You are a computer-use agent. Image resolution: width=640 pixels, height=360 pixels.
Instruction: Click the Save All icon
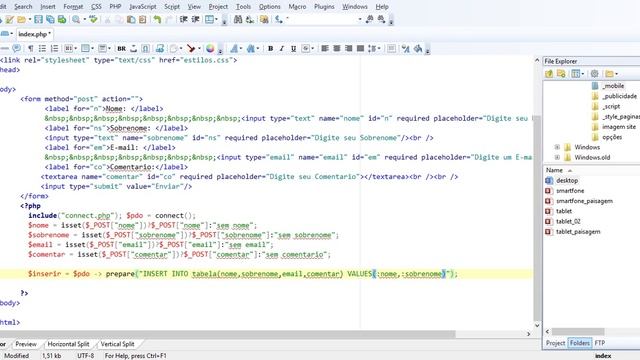[x=50, y=19]
